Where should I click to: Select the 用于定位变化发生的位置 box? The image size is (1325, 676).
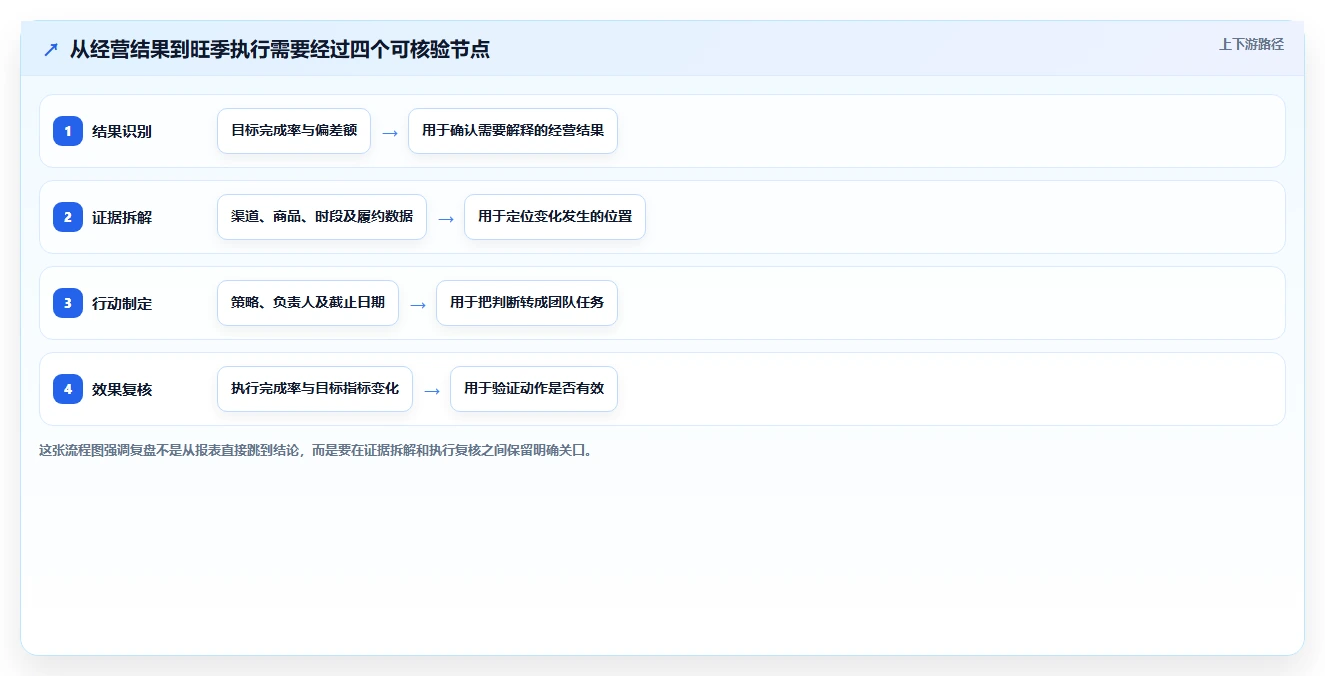coord(555,217)
